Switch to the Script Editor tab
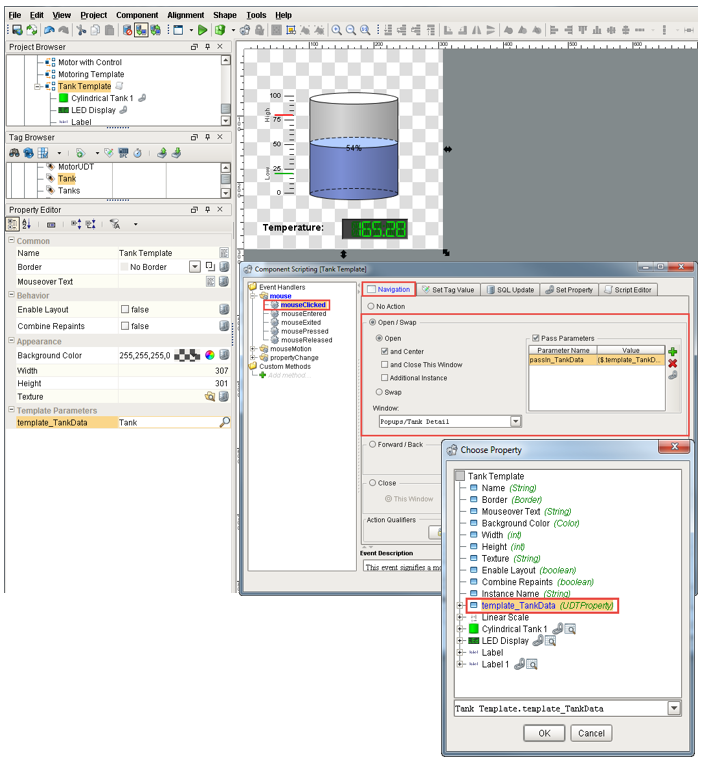Image resolution: width=701 pixels, height=766 pixels. tap(628, 290)
